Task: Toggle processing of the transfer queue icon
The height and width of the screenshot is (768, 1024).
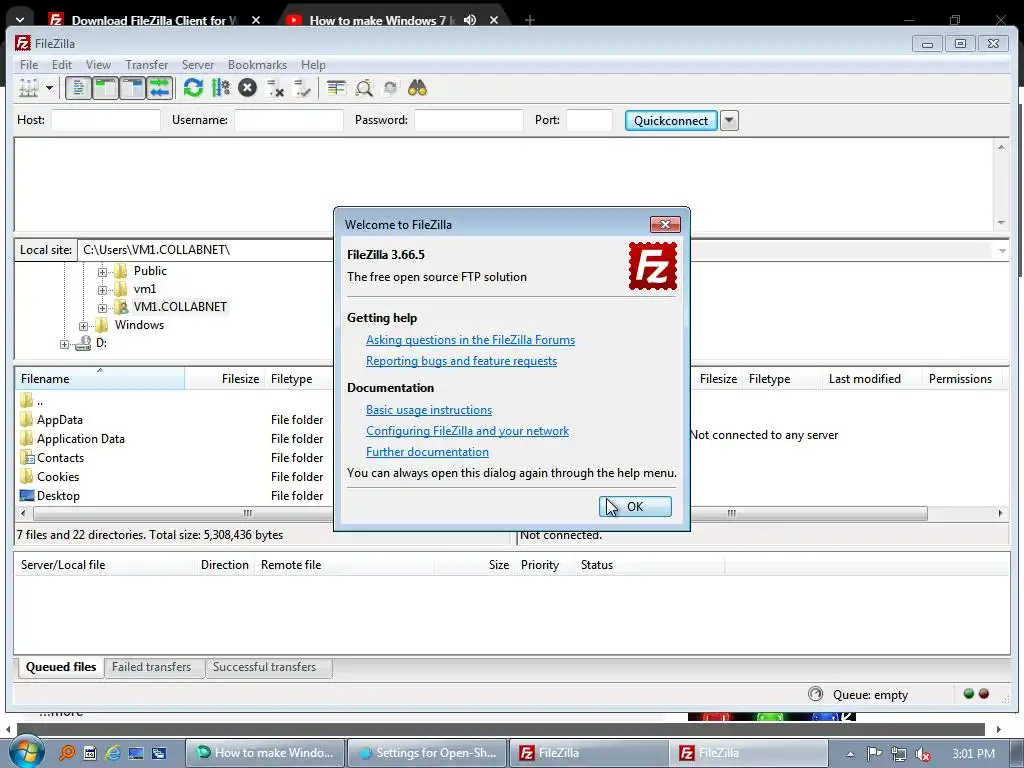Action: click(x=221, y=88)
